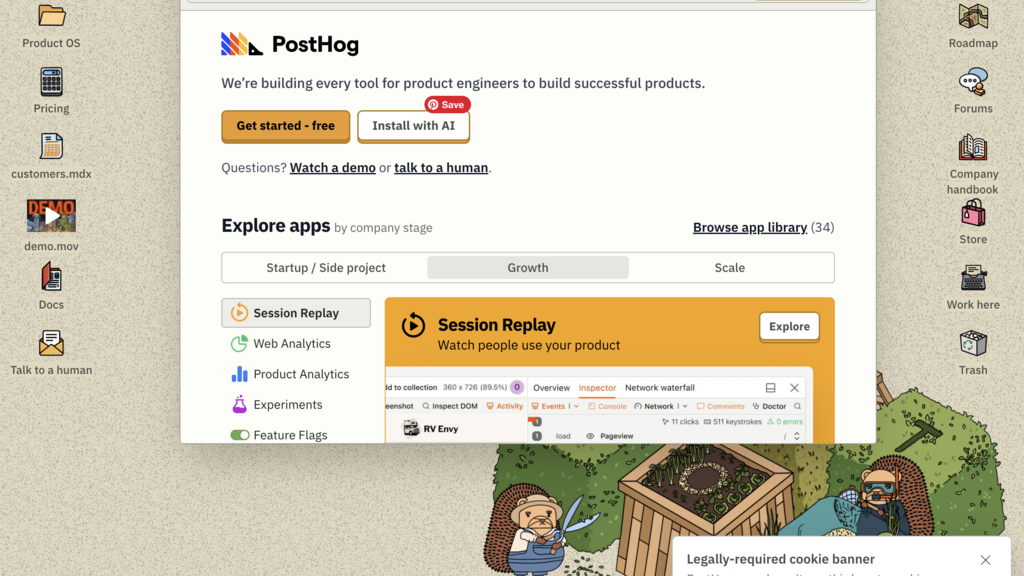Viewport: 1024px width, 576px height.
Task: Click the 'Explore apps' heading
Action: [276, 225]
